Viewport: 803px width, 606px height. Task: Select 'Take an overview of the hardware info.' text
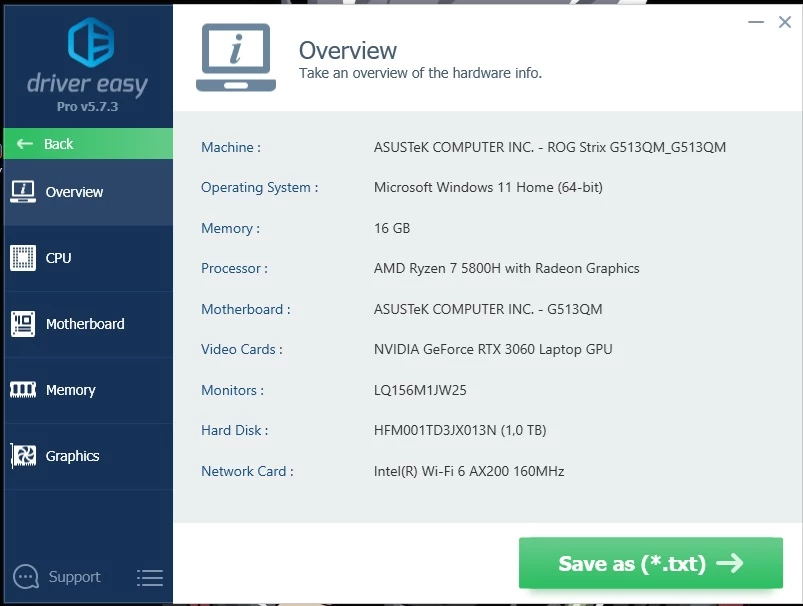pyautogui.click(x=420, y=73)
